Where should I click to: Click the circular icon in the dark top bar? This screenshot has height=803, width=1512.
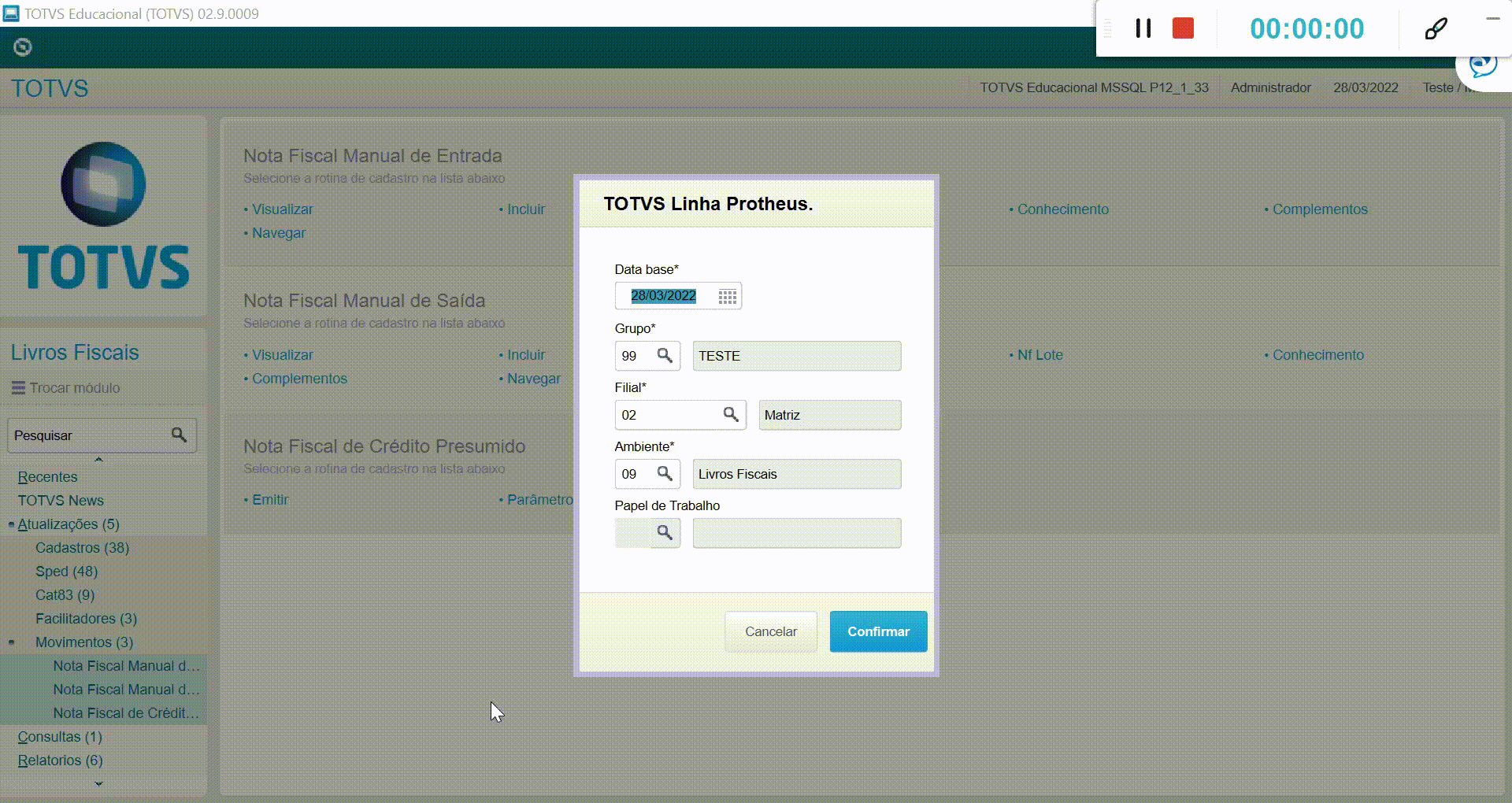tap(23, 47)
